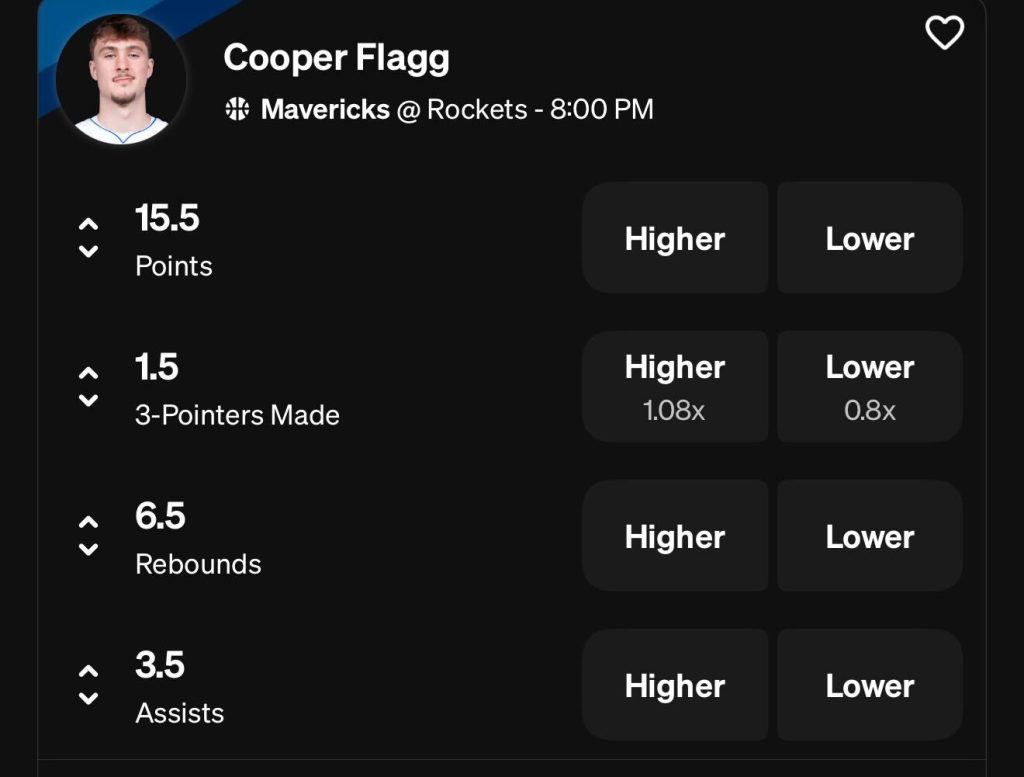Choose Lower for 6.5 Rebounds

[x=869, y=536]
